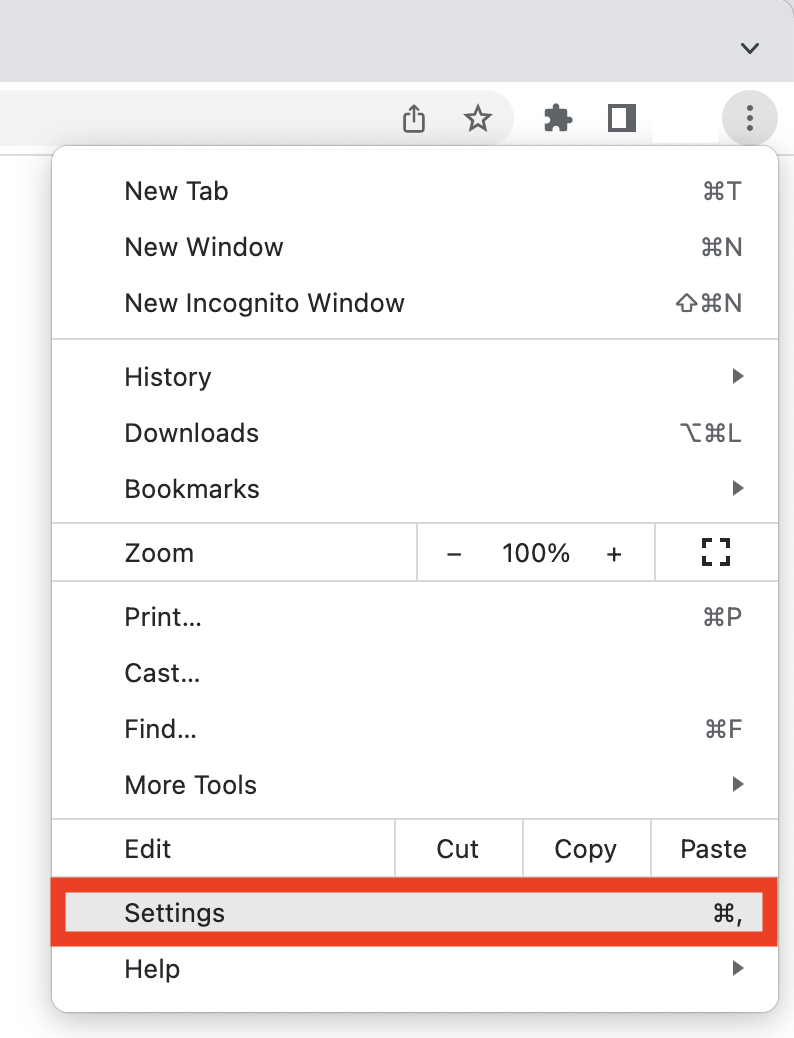The width and height of the screenshot is (794, 1038).
Task: Choose Downloads in the menu
Action: tap(191, 433)
